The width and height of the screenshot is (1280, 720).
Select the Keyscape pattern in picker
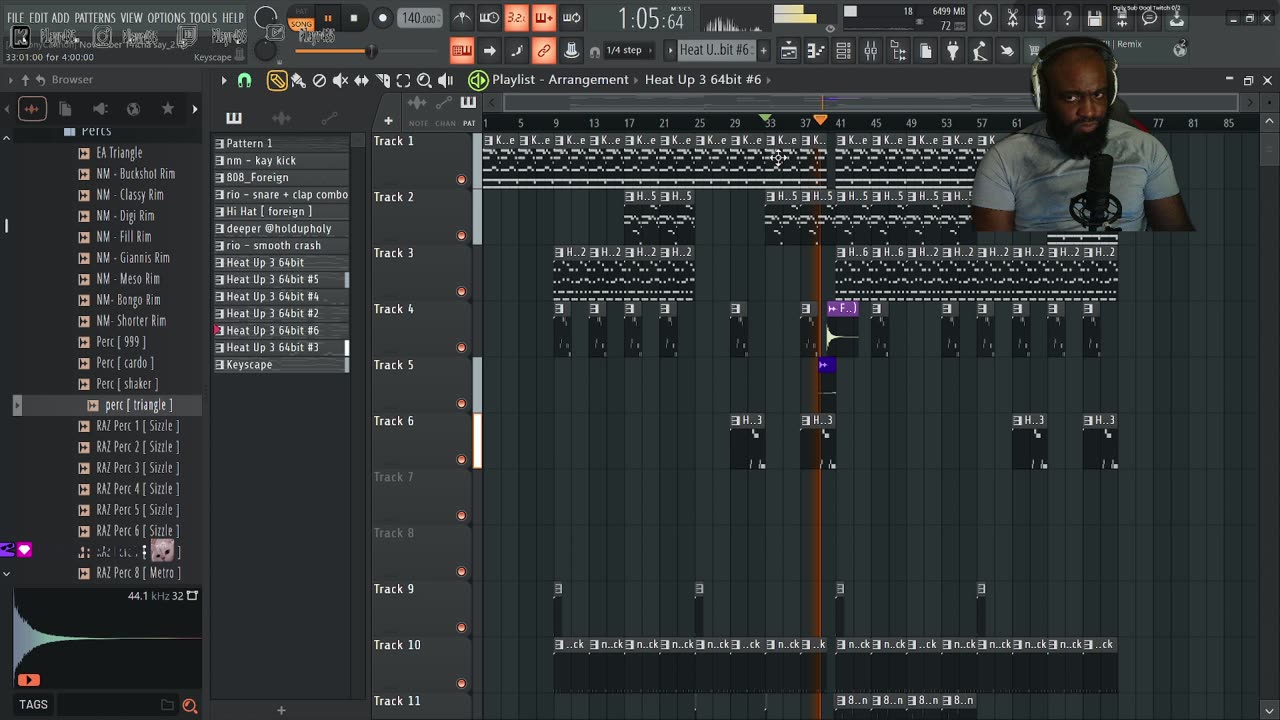point(280,365)
